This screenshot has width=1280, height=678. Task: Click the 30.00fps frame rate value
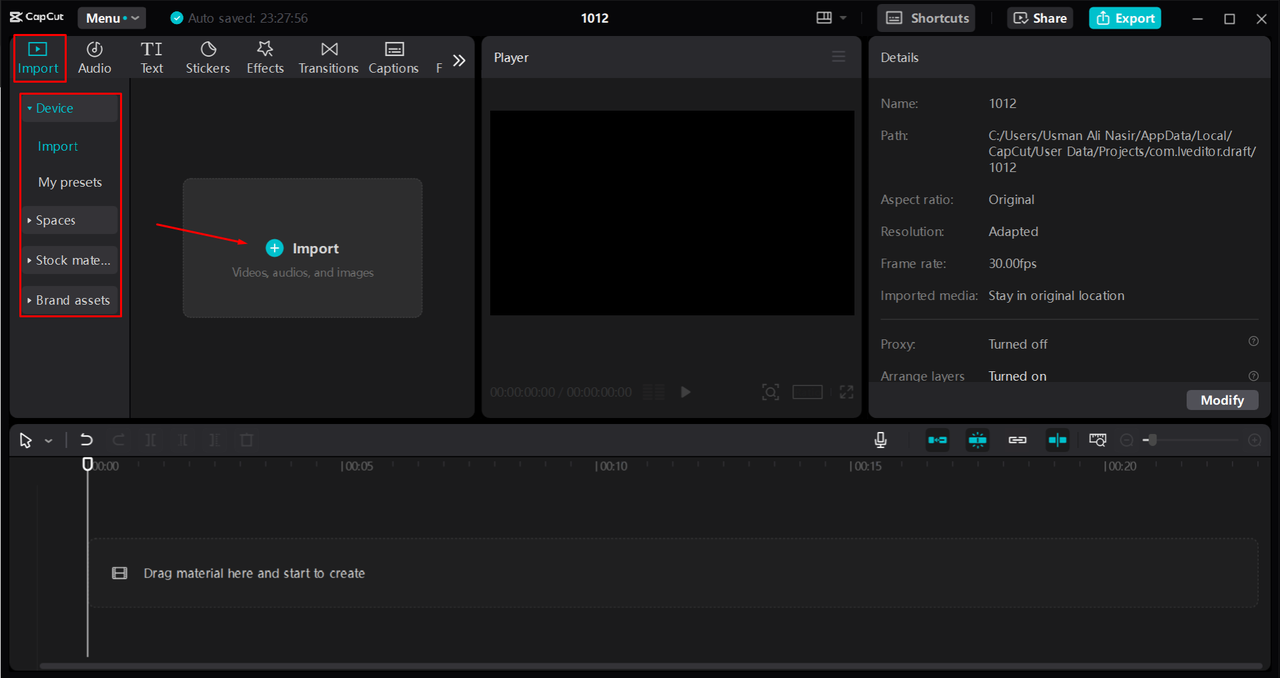(x=1013, y=264)
